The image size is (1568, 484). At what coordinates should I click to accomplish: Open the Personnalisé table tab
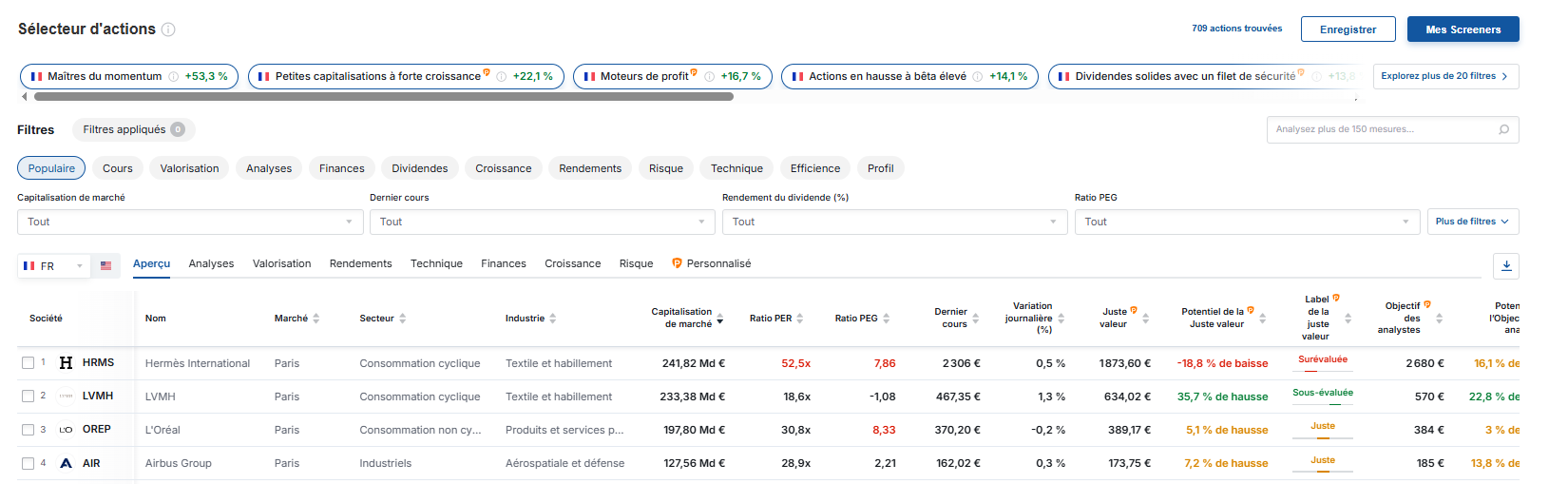711,263
